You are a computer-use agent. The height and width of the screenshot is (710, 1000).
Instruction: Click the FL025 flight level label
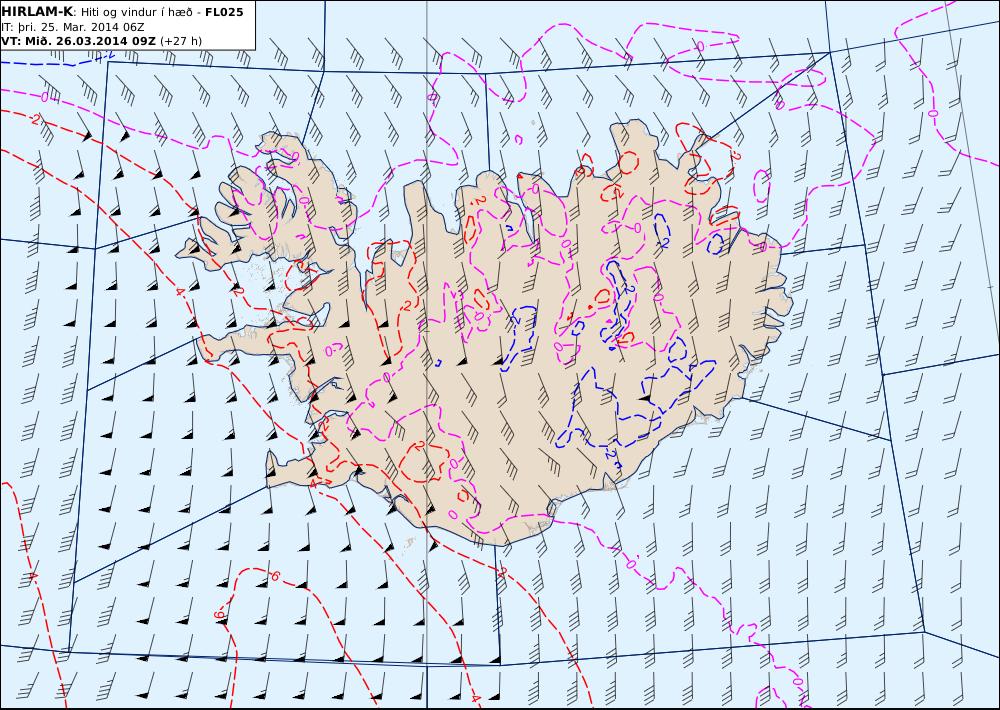click(x=224, y=12)
